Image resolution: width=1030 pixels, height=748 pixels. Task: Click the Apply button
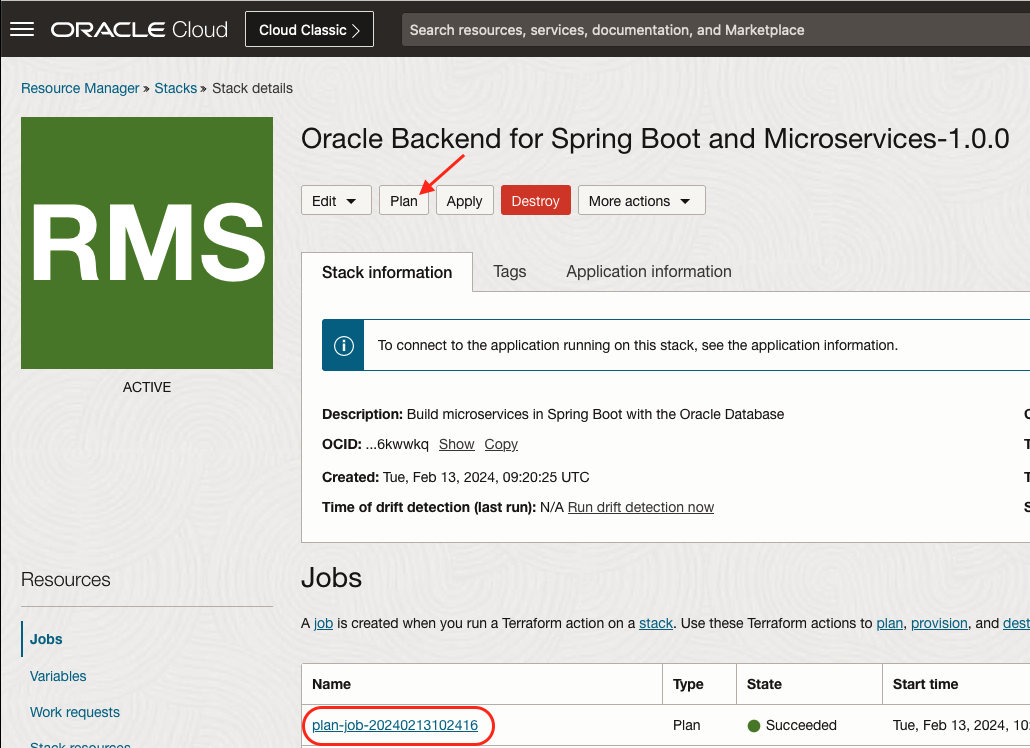point(464,200)
